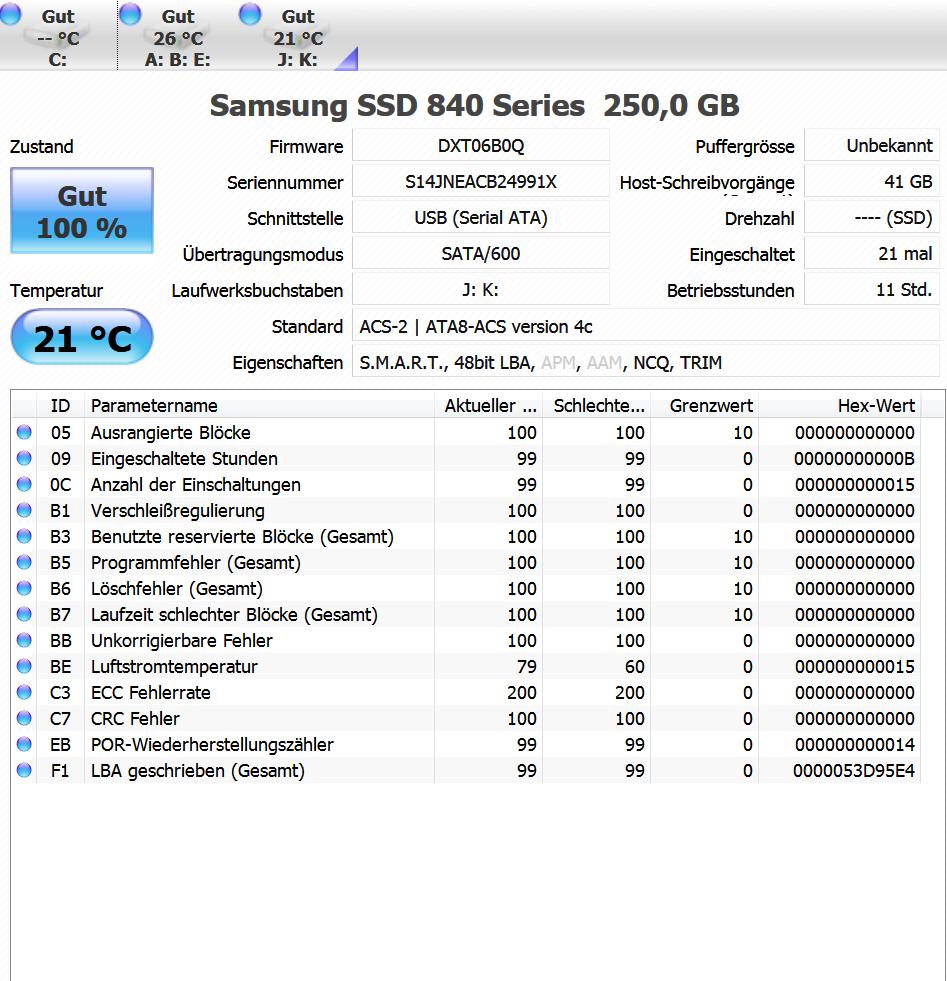This screenshot has height=981, width=947.
Task: Click hex value 000000000014
Action: tap(854, 744)
